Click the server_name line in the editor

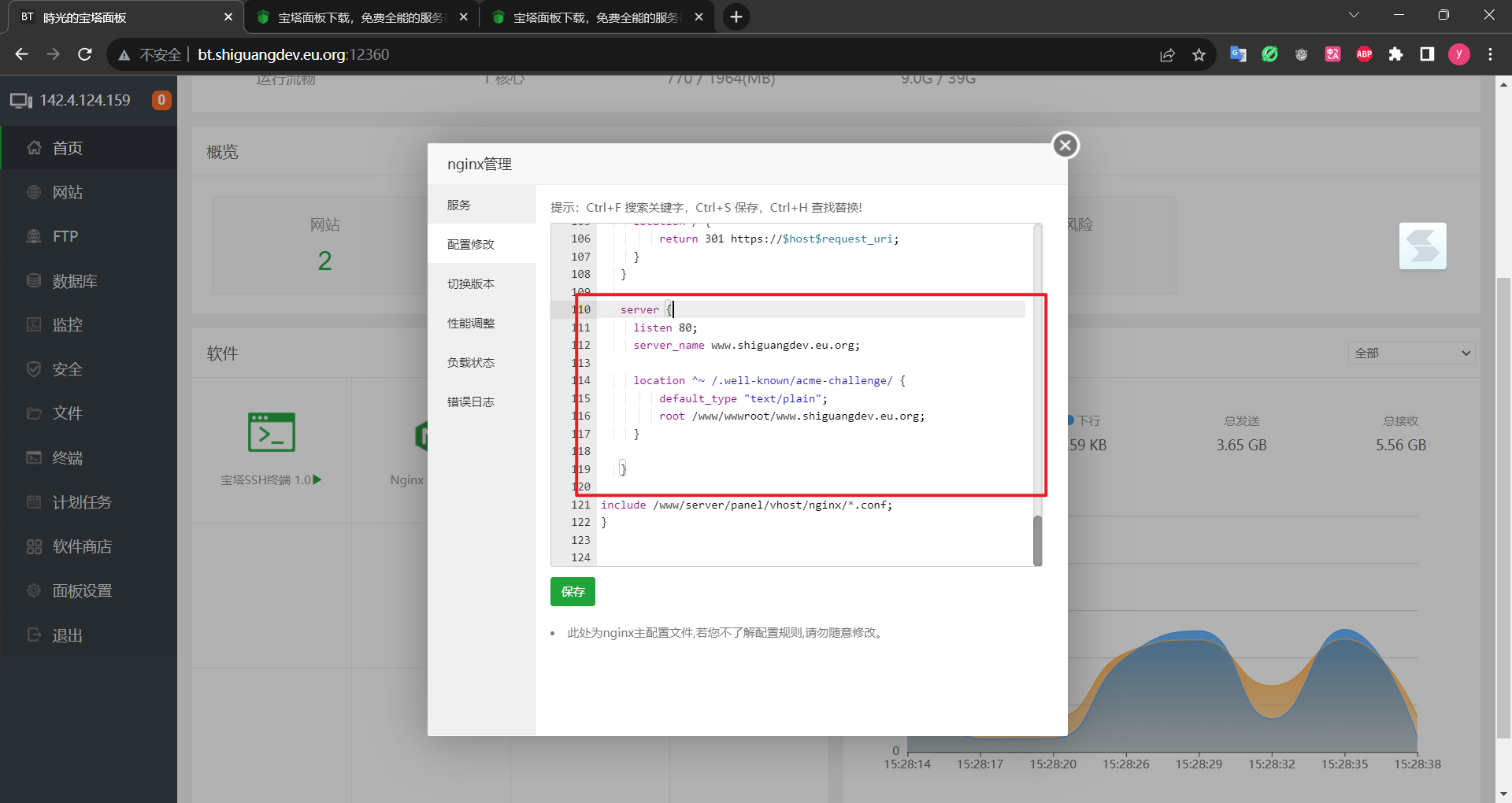(x=747, y=345)
